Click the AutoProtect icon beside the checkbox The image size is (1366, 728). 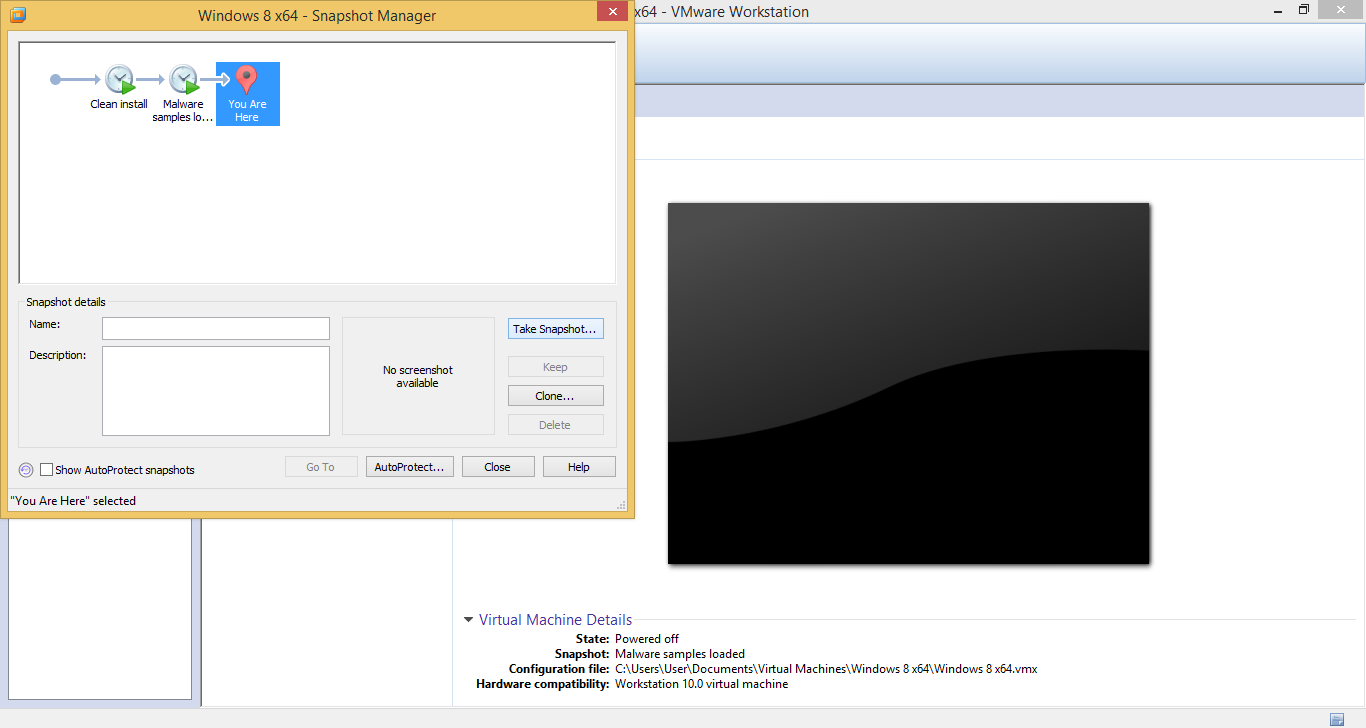coord(26,470)
